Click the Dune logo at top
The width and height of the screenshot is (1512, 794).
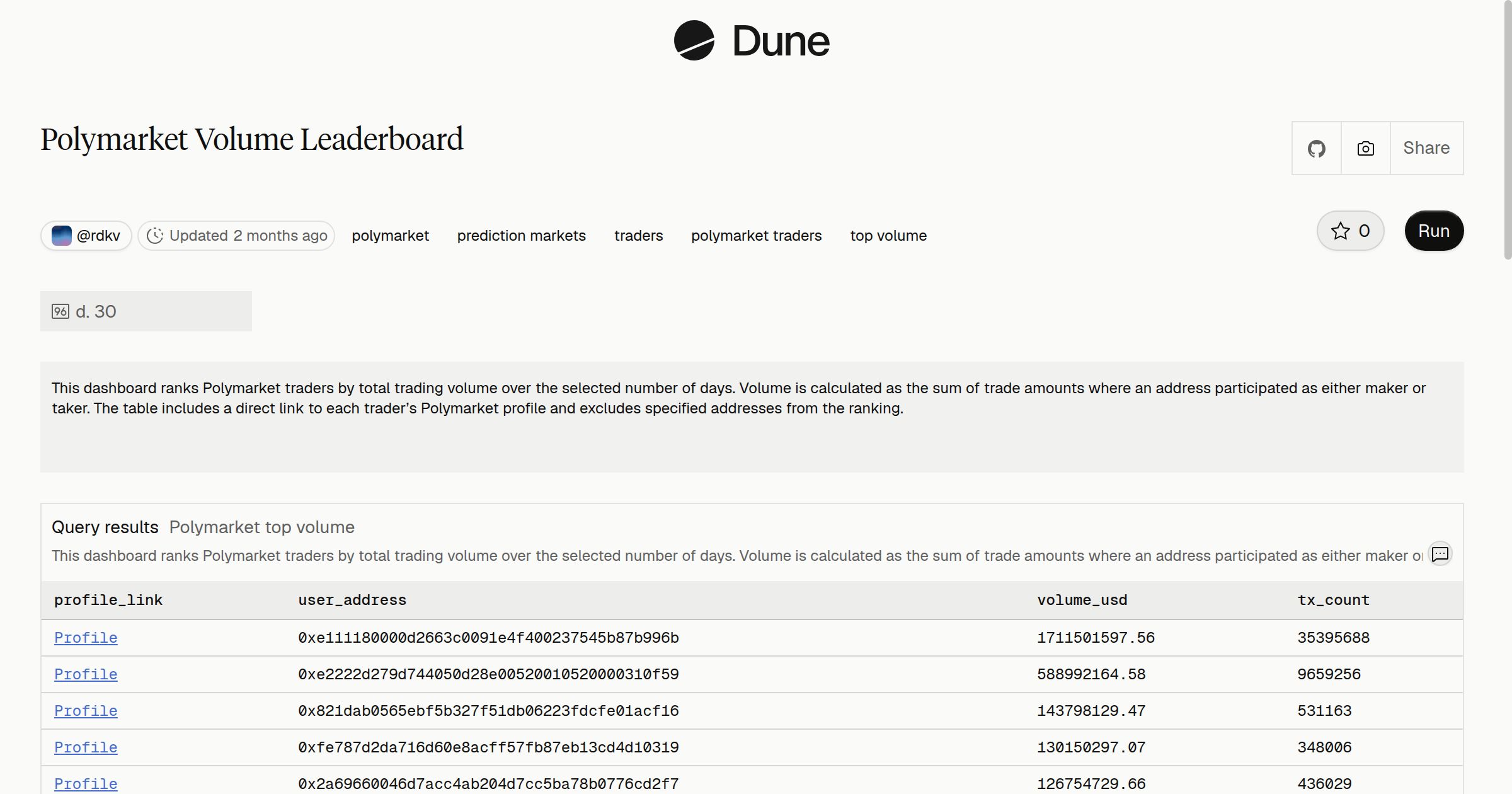click(x=752, y=40)
